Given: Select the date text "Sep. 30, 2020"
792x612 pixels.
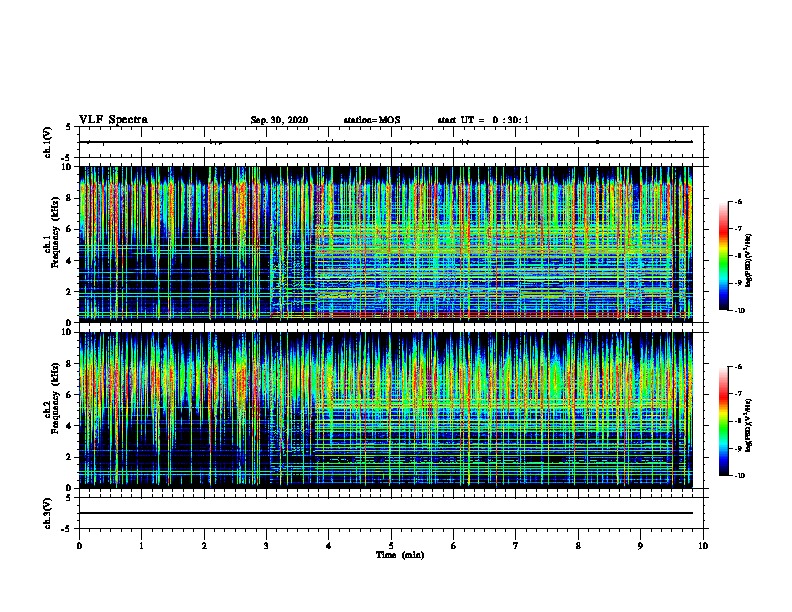Looking at the screenshot, I should [x=279, y=120].
